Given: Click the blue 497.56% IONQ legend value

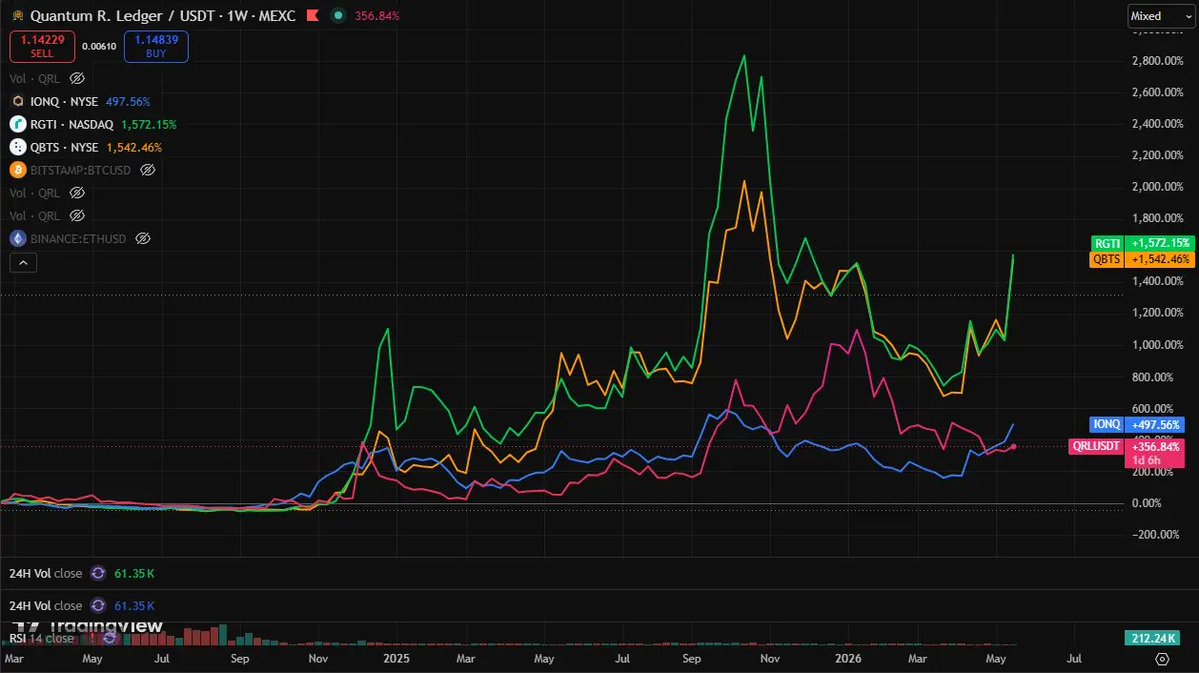Looking at the screenshot, I should tap(128, 101).
